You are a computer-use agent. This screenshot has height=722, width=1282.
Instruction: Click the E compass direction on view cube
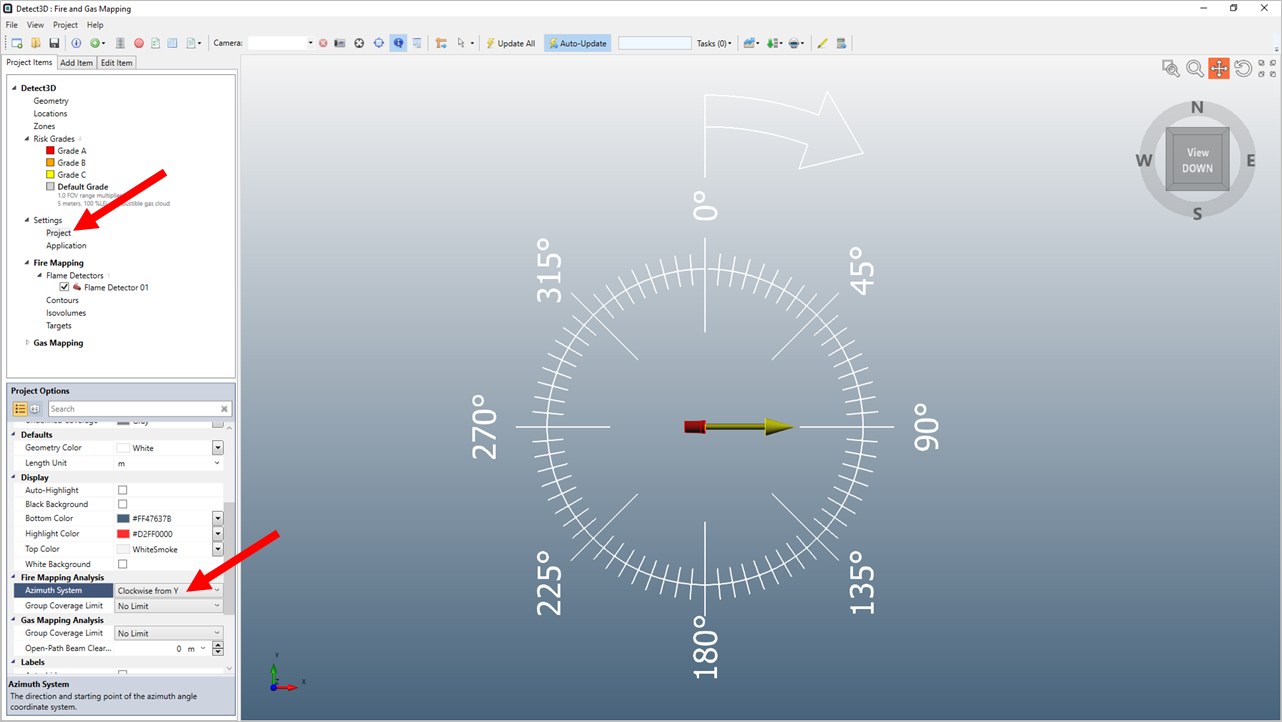[x=1250, y=160]
